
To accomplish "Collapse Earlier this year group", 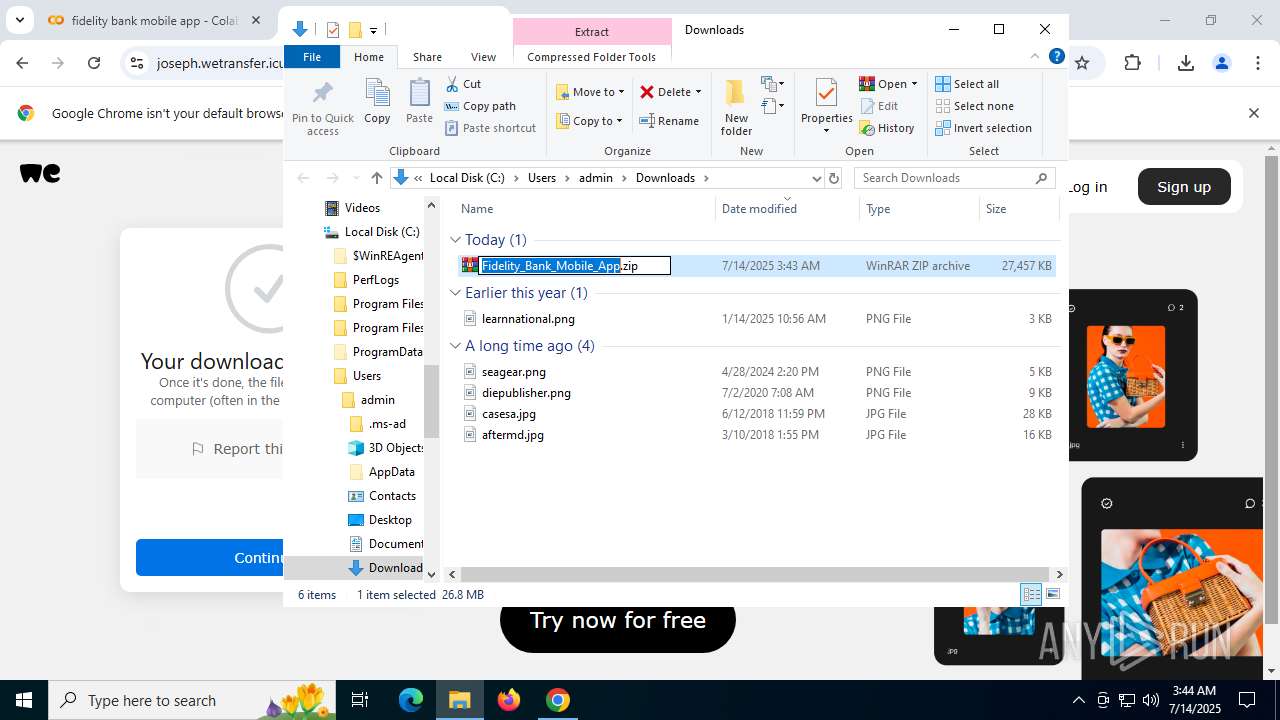I will coord(455,293).
